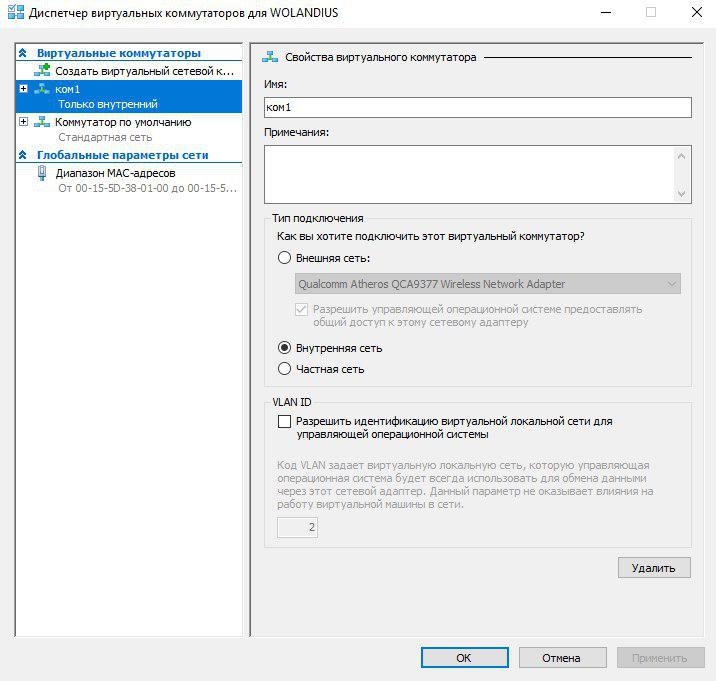This screenshot has width=716, height=681.
Task: Click the ком1 switch network icon
Action: tap(42, 89)
